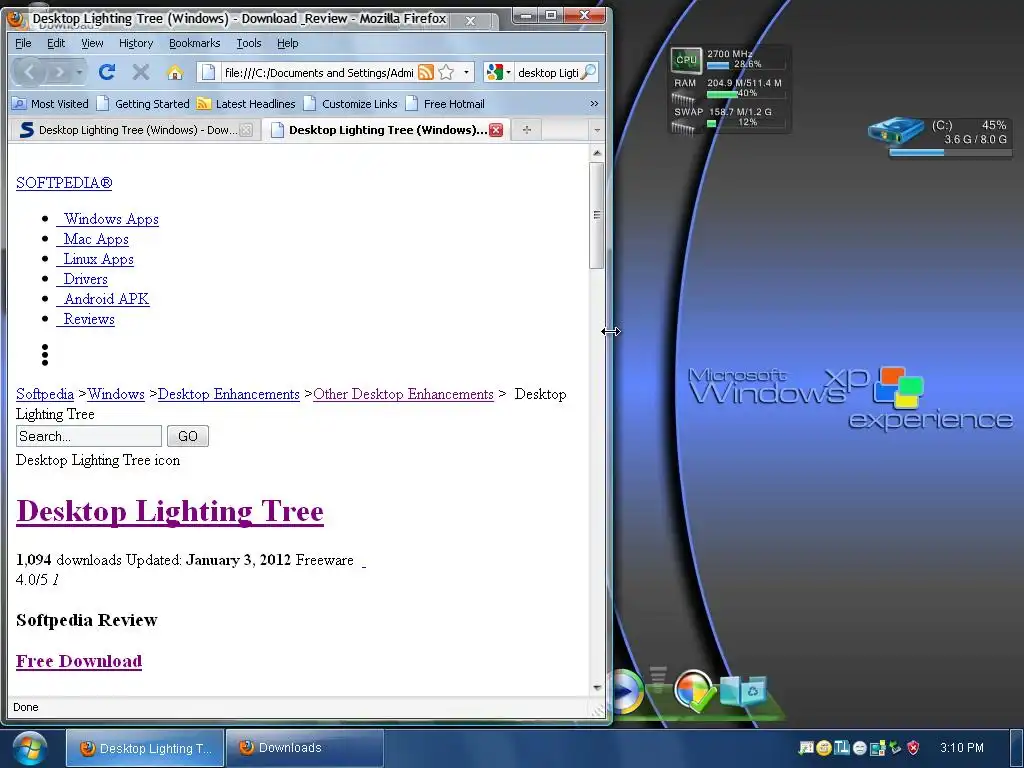Click the Windows logo checkmark dock icon
This screenshot has height=768, width=1024.
694,691
